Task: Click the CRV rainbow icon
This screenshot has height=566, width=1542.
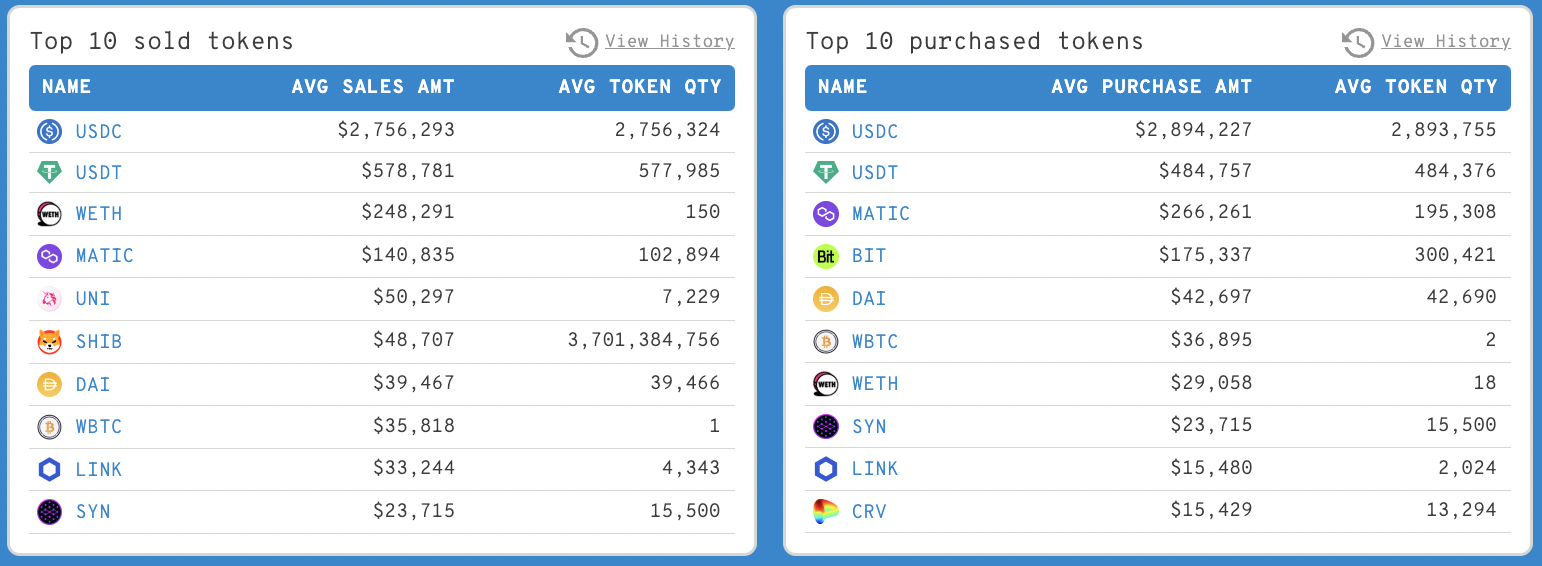Action: [825, 512]
